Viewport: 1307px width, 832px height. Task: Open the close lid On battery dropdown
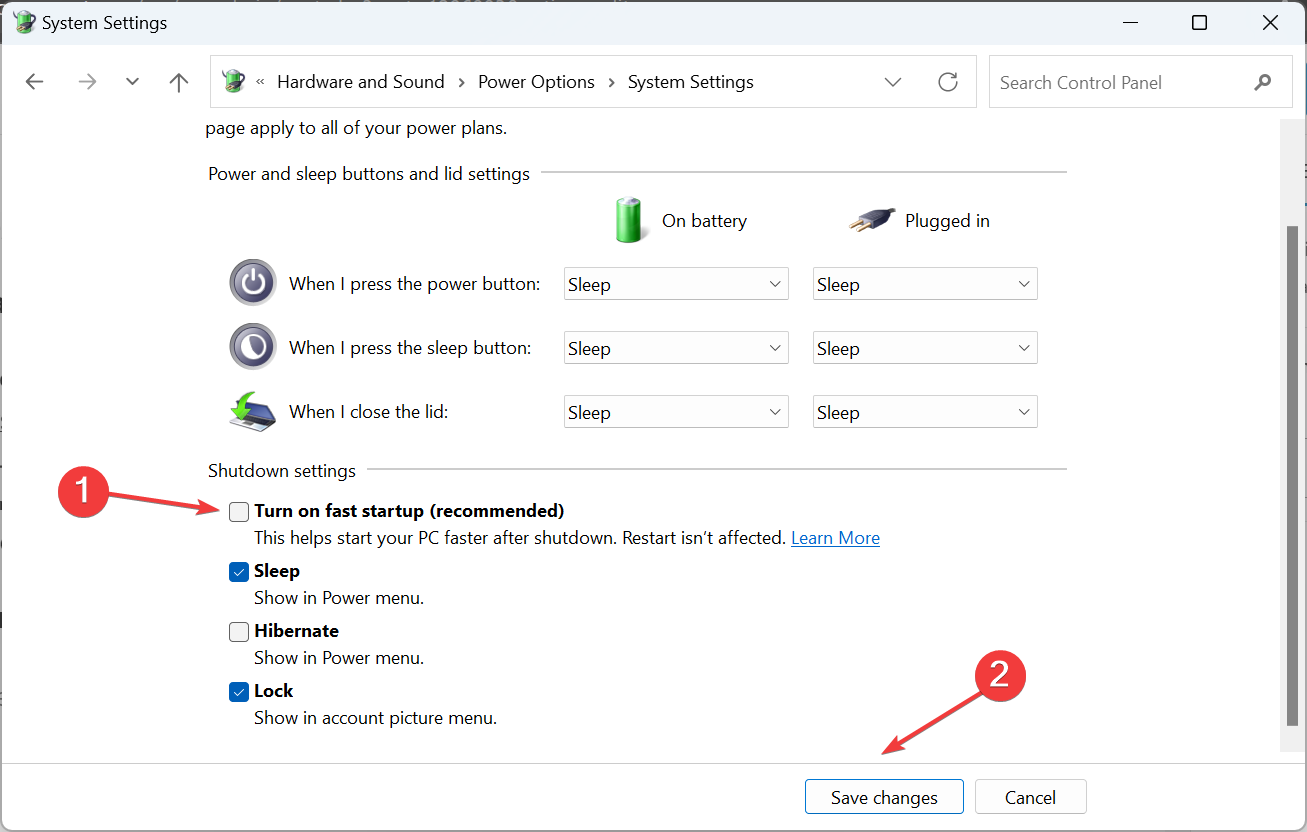pos(676,412)
